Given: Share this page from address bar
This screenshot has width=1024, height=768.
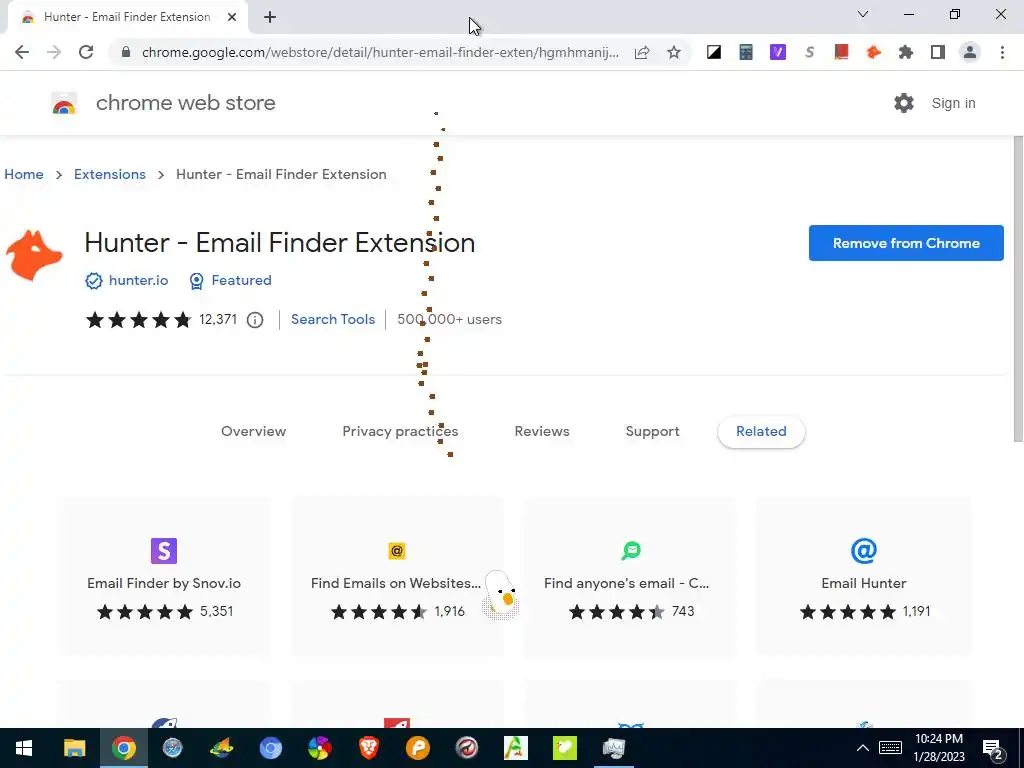Looking at the screenshot, I should (x=642, y=52).
